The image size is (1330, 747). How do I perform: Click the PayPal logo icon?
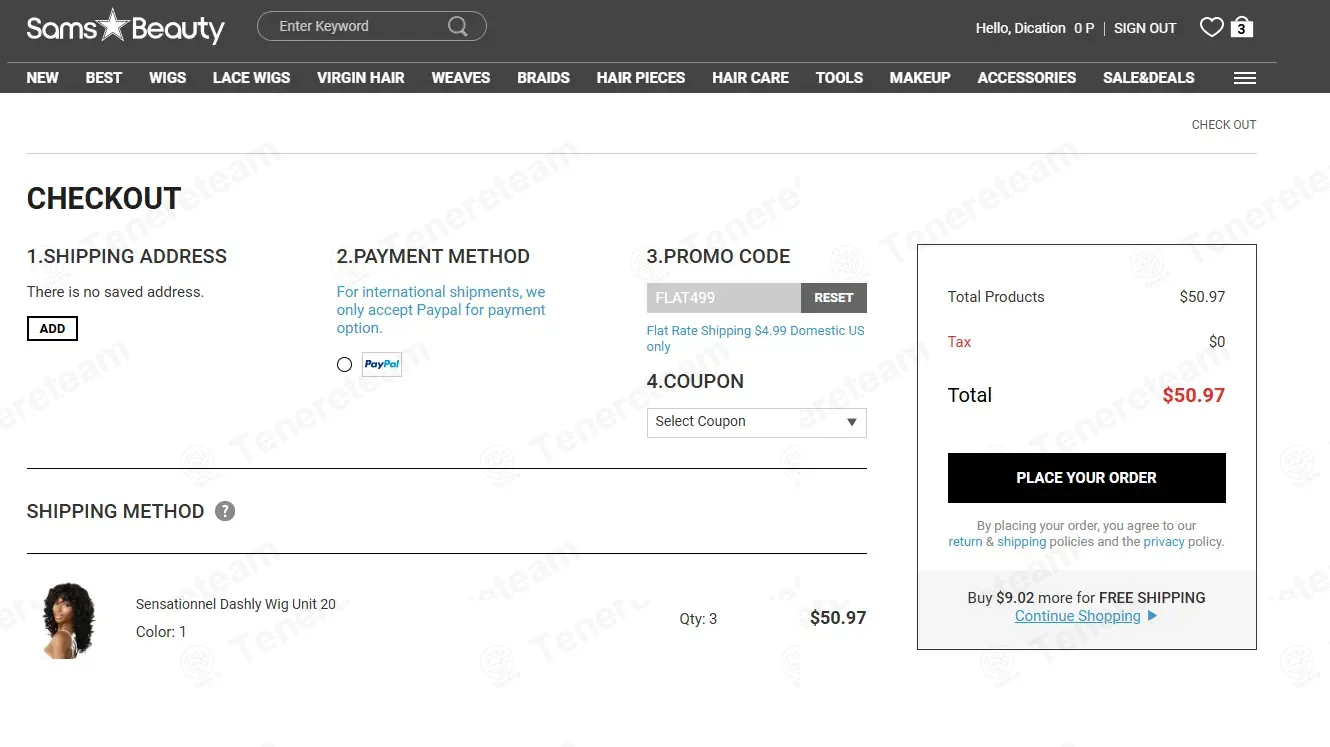[382, 365]
